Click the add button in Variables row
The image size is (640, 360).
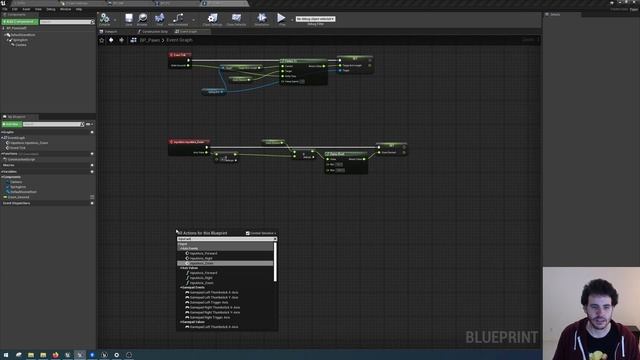92,172
